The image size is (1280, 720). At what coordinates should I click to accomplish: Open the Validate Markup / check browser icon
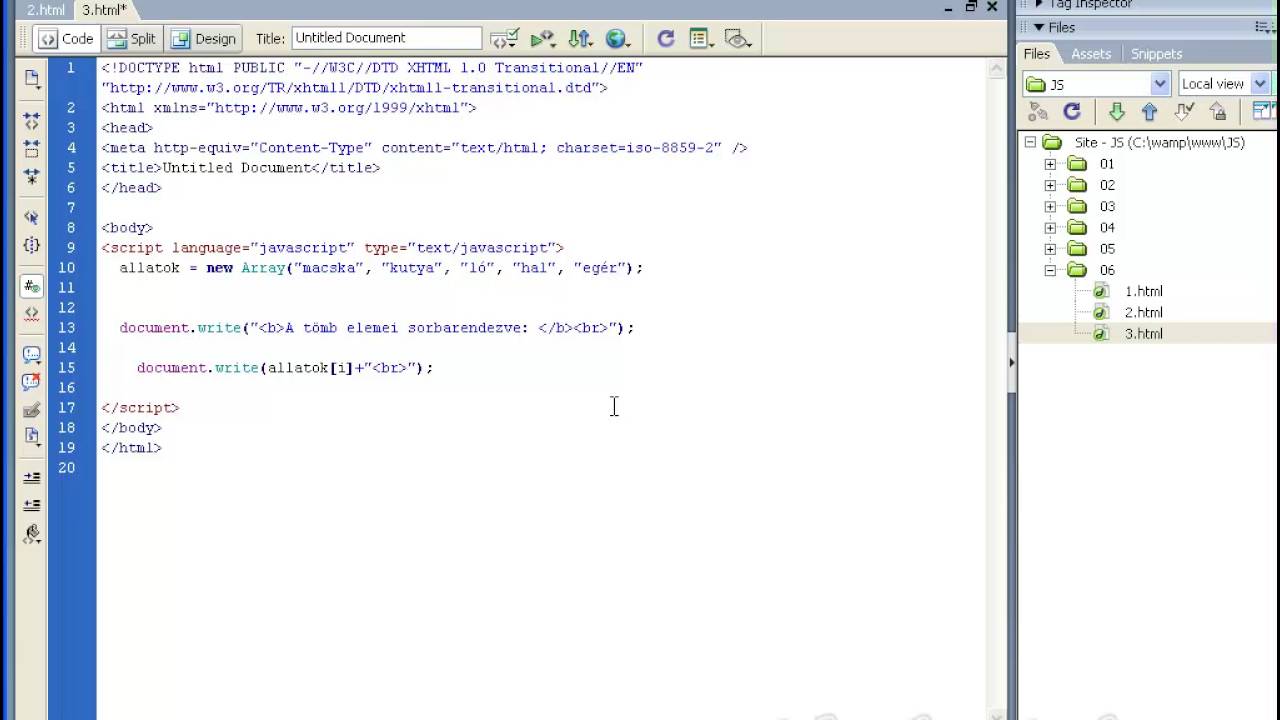504,39
